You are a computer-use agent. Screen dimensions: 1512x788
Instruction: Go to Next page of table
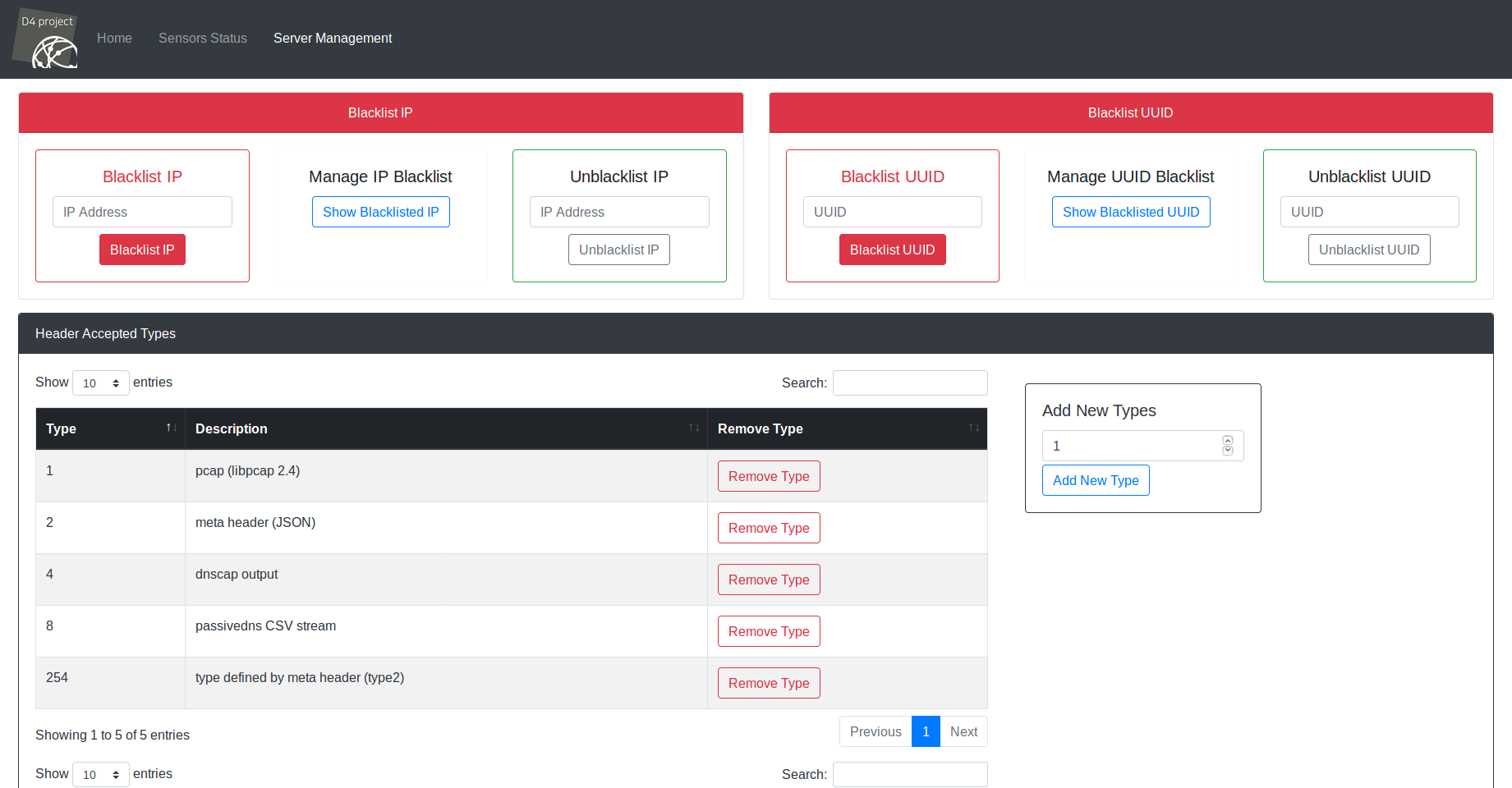(963, 731)
